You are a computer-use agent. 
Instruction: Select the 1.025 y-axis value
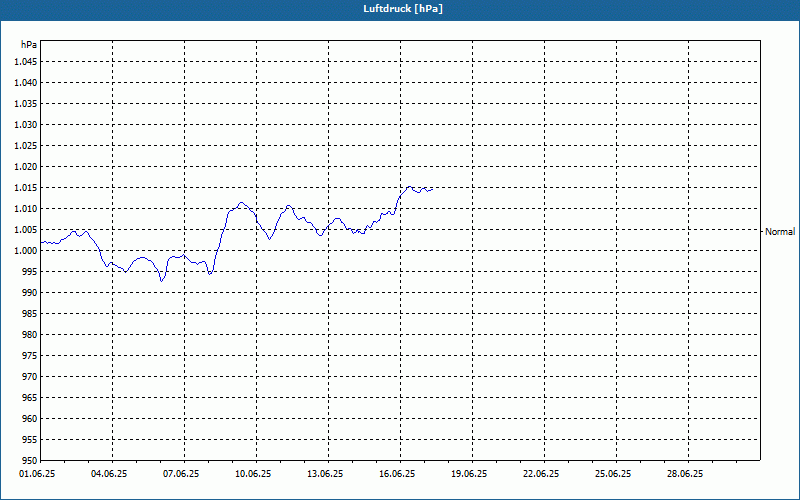[26, 145]
